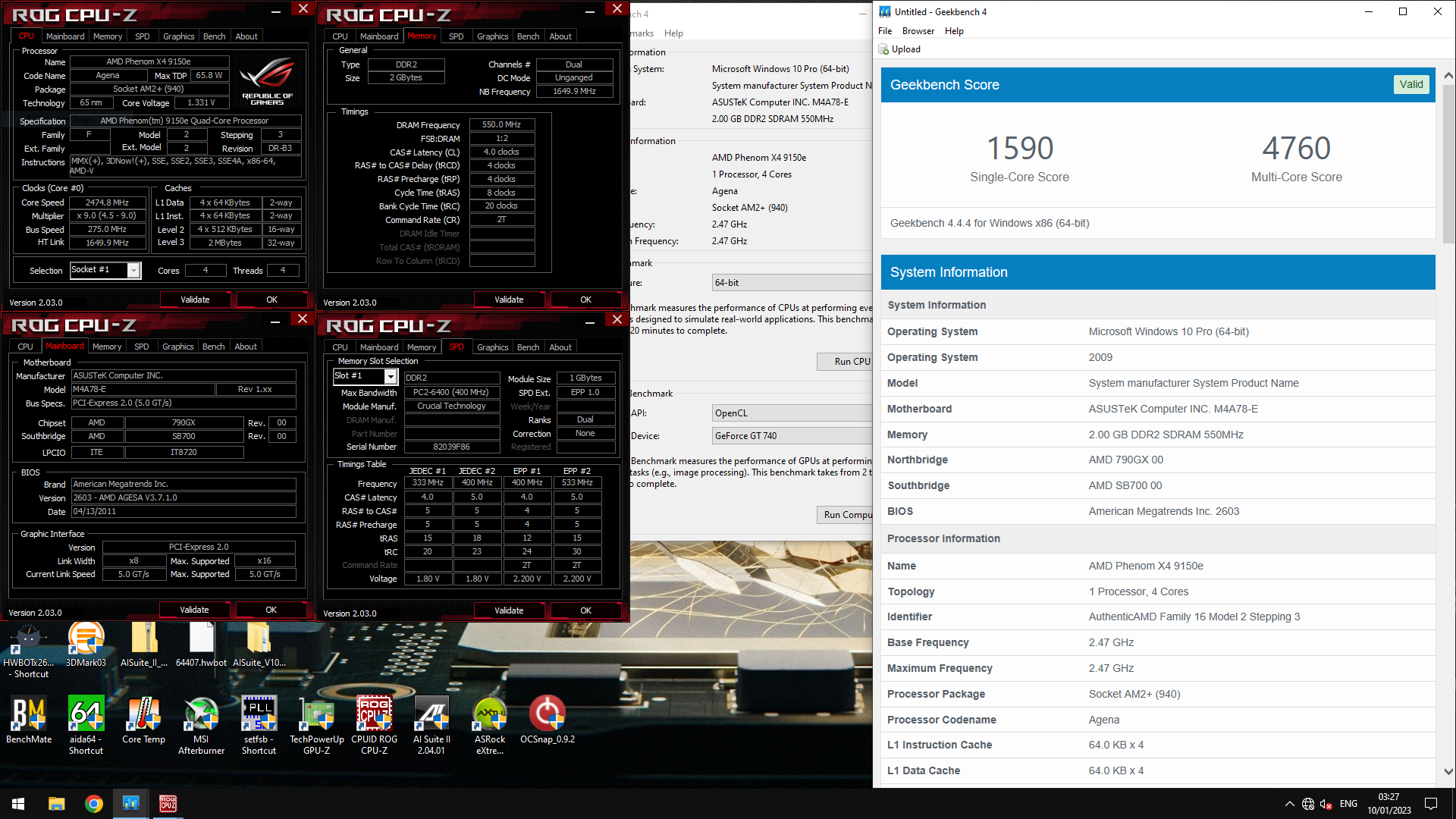Screen dimensions: 1456x819
Task: Click Validate in the CPU tab window
Action: (x=195, y=300)
